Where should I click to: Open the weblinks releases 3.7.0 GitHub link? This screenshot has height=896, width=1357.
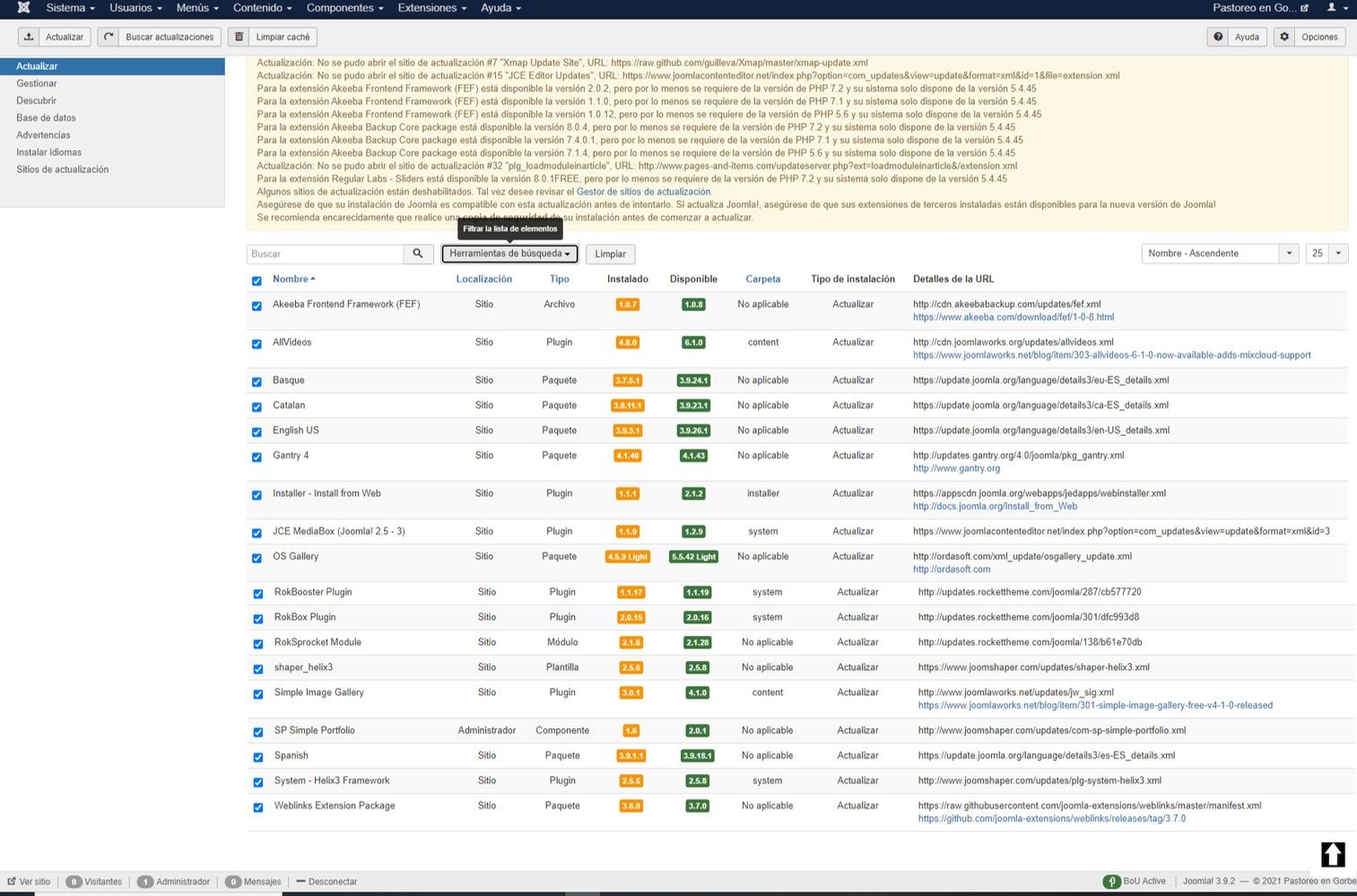[1051, 818]
